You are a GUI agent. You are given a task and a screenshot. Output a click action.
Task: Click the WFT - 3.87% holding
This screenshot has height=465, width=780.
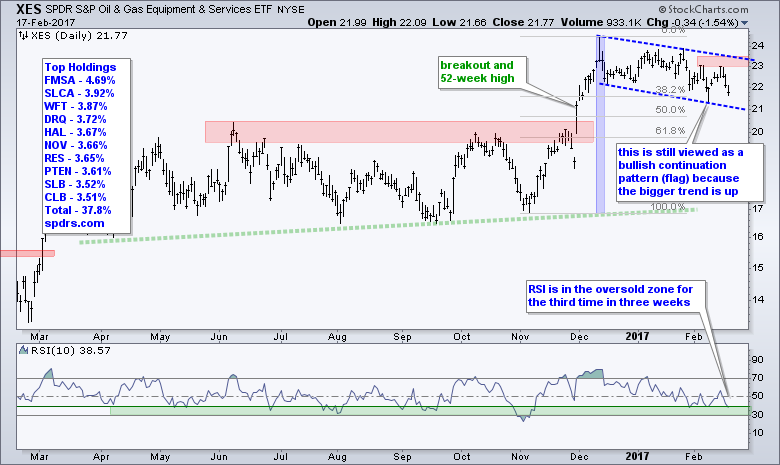coord(76,106)
